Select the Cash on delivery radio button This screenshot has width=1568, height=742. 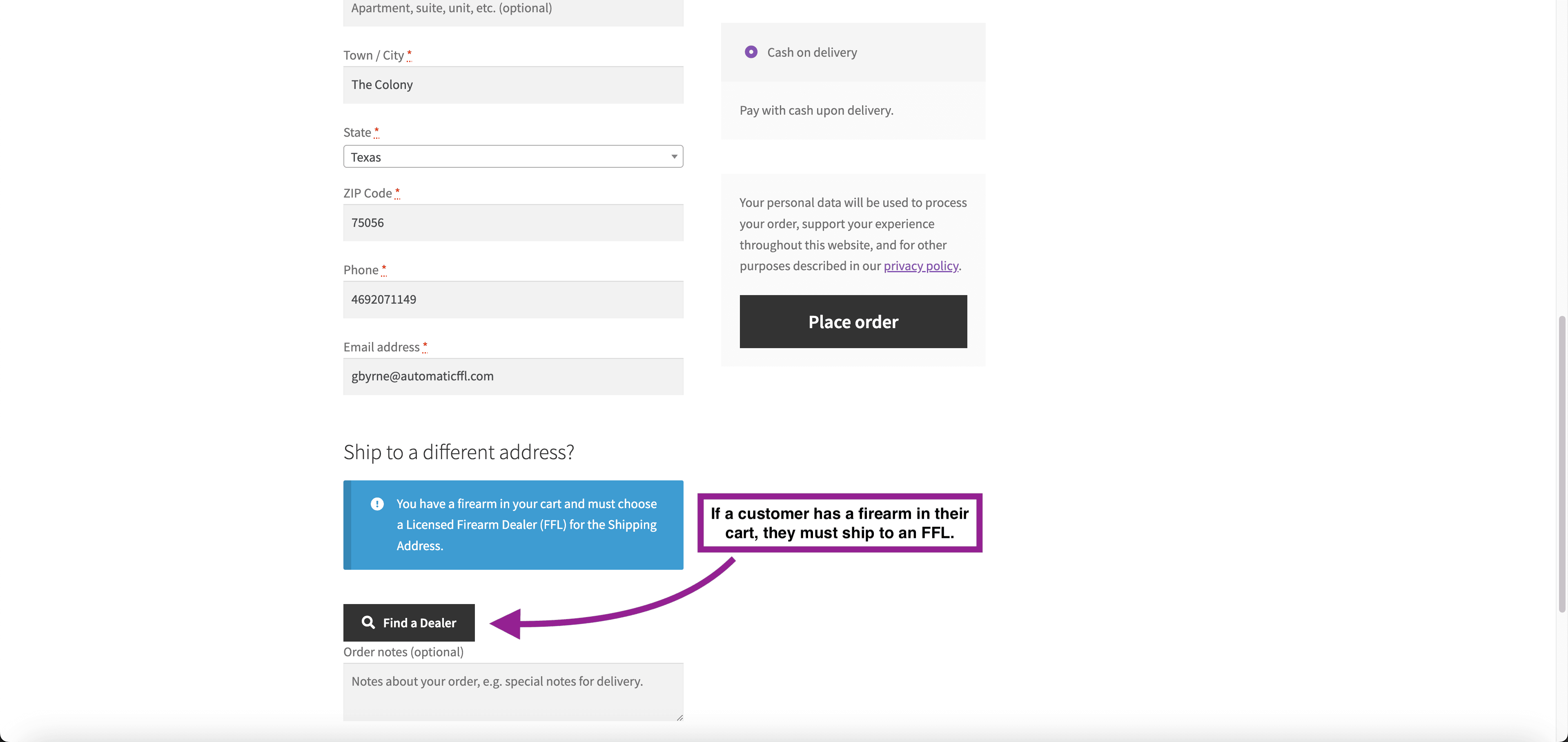[751, 52]
